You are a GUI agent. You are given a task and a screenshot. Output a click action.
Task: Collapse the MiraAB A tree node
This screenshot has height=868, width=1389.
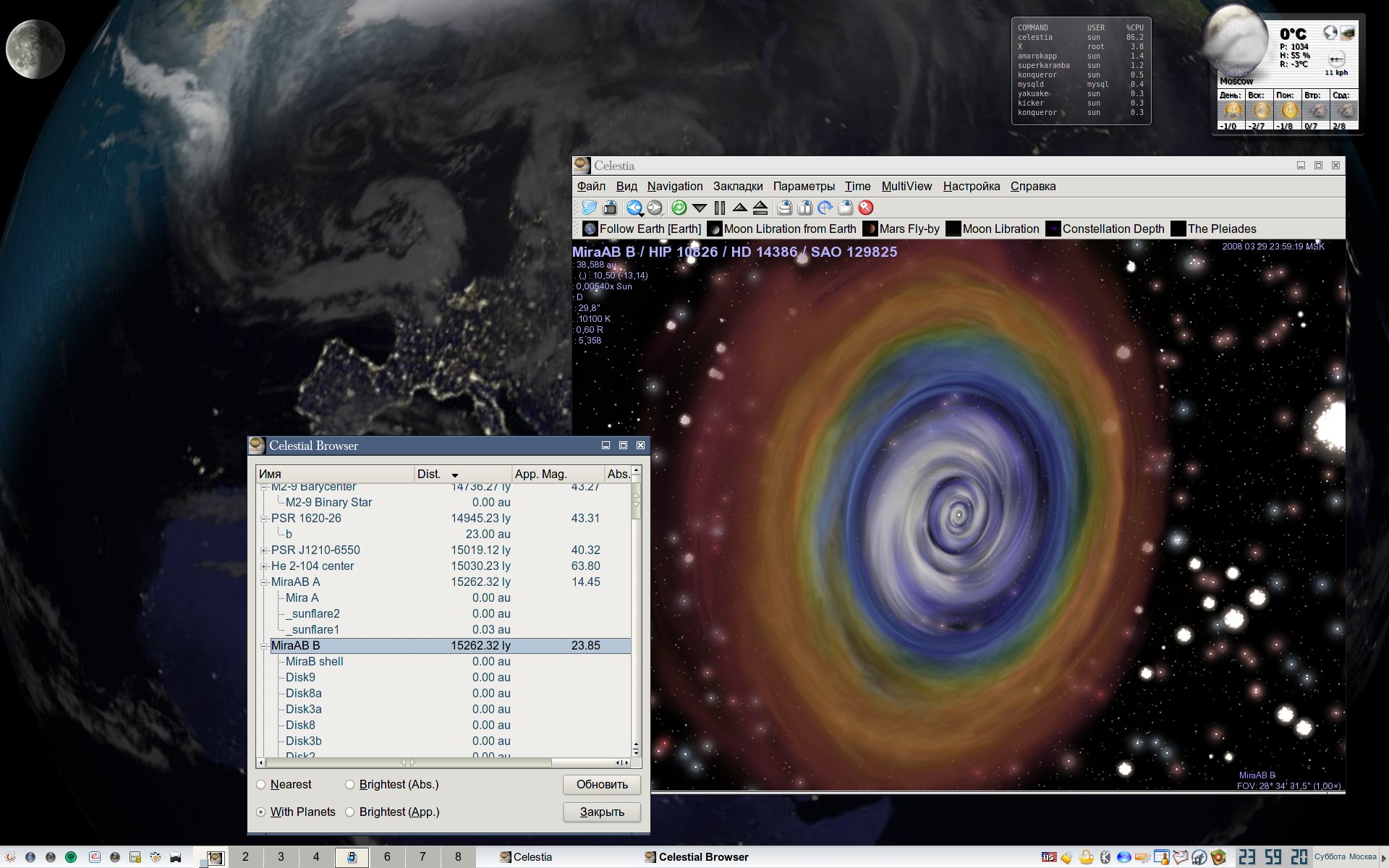(264, 582)
